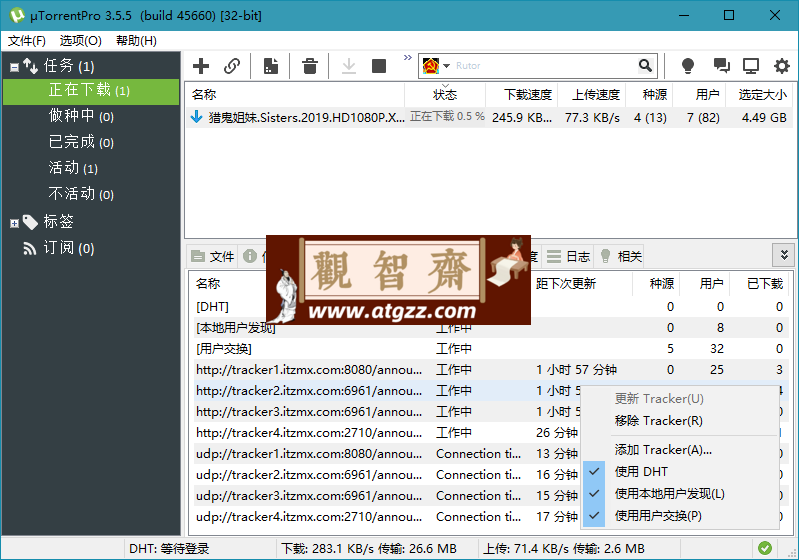Screen dimensions: 799x560
Task: Switch to the 日志 tab
Action: coord(569,256)
